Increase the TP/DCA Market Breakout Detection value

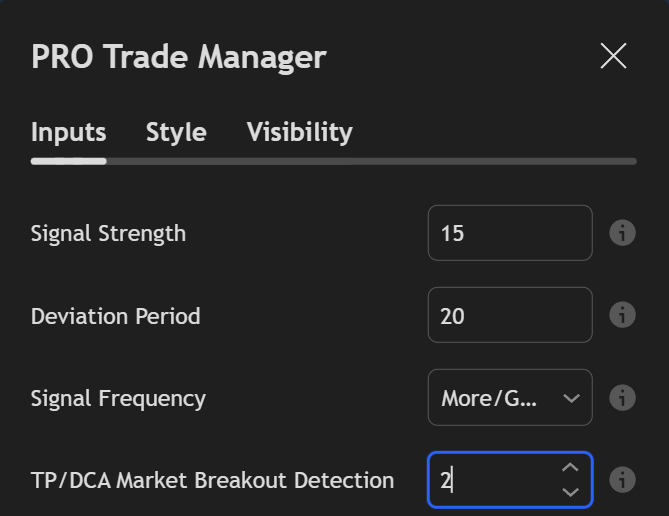pos(570,468)
